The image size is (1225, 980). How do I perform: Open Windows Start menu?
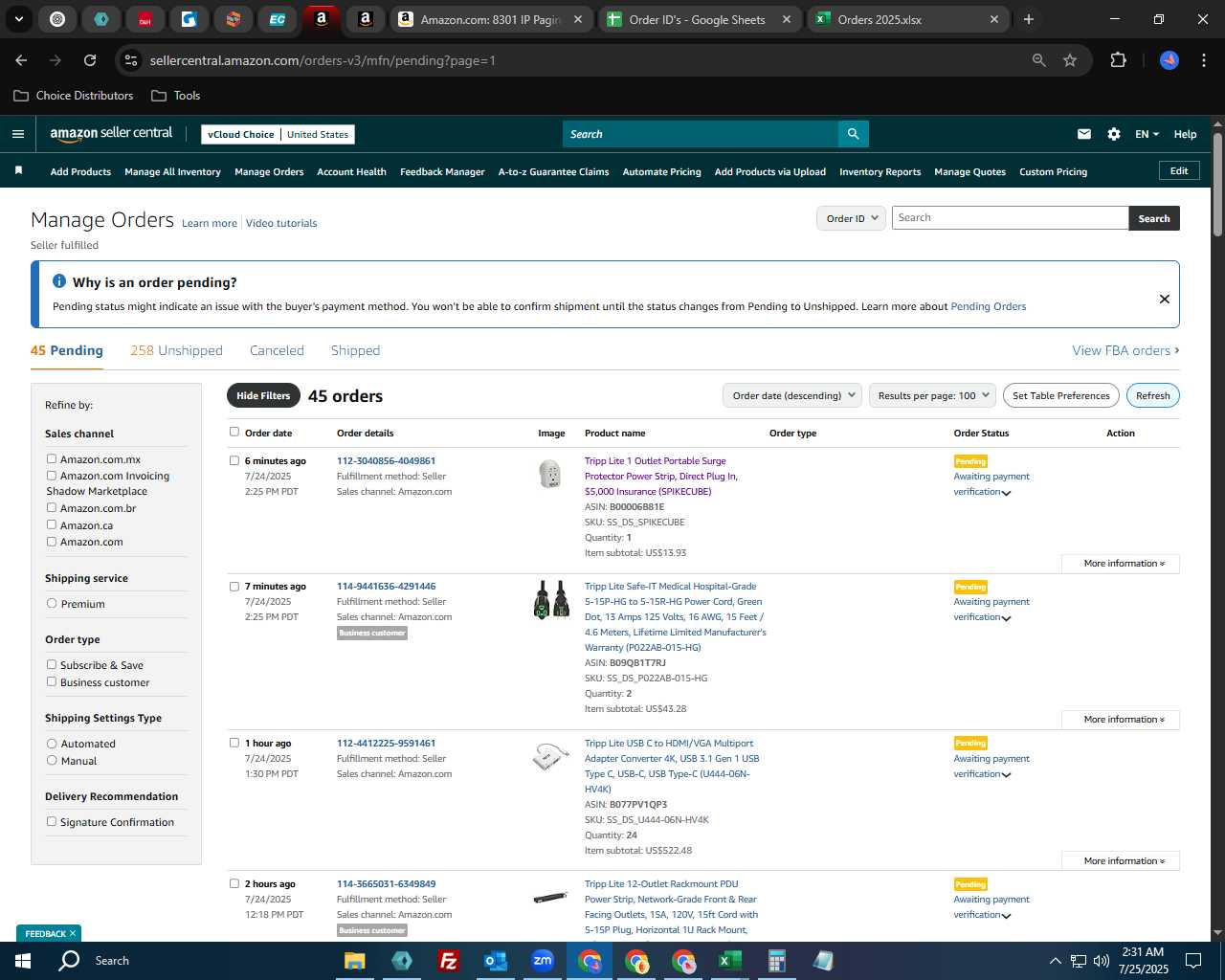[22, 960]
